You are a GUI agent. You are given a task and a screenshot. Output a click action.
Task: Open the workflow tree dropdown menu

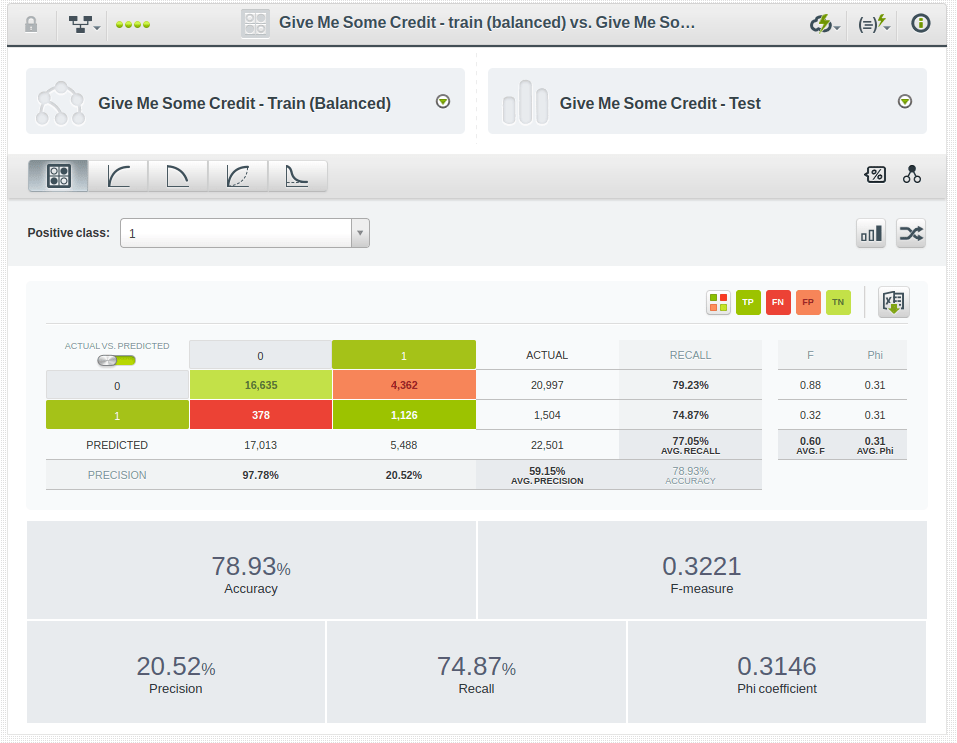pos(85,24)
